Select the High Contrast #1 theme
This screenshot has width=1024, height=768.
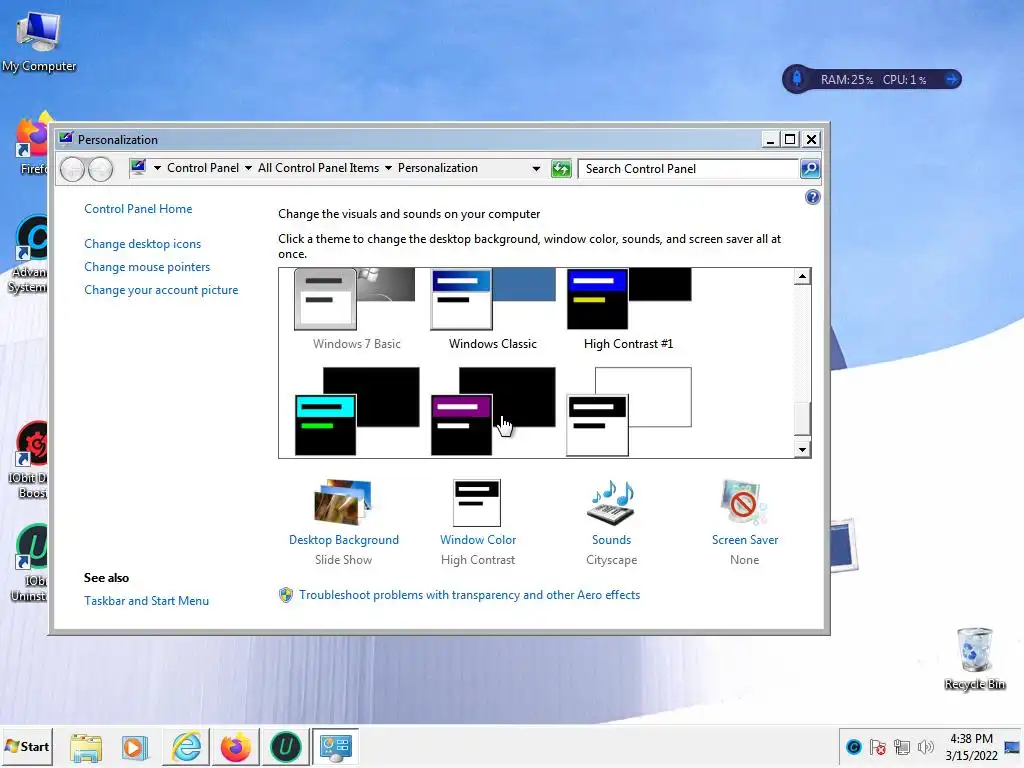click(x=628, y=309)
